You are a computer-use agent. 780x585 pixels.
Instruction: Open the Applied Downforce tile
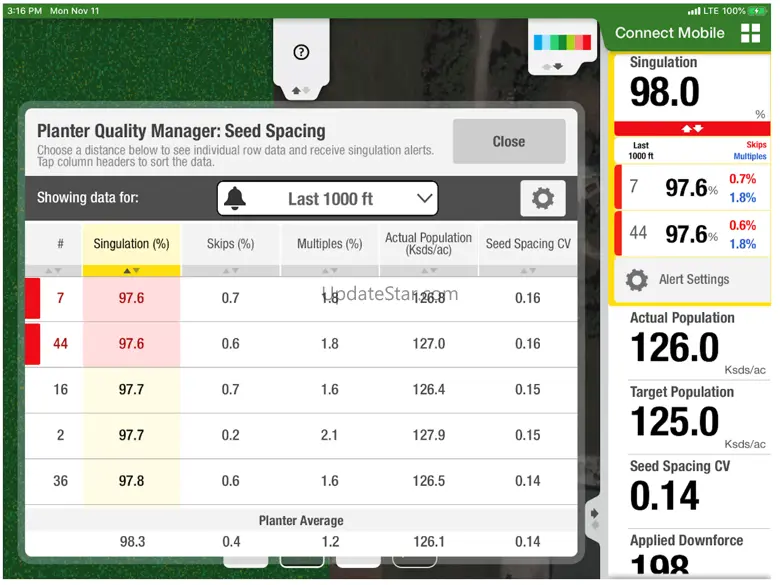[x=692, y=554]
